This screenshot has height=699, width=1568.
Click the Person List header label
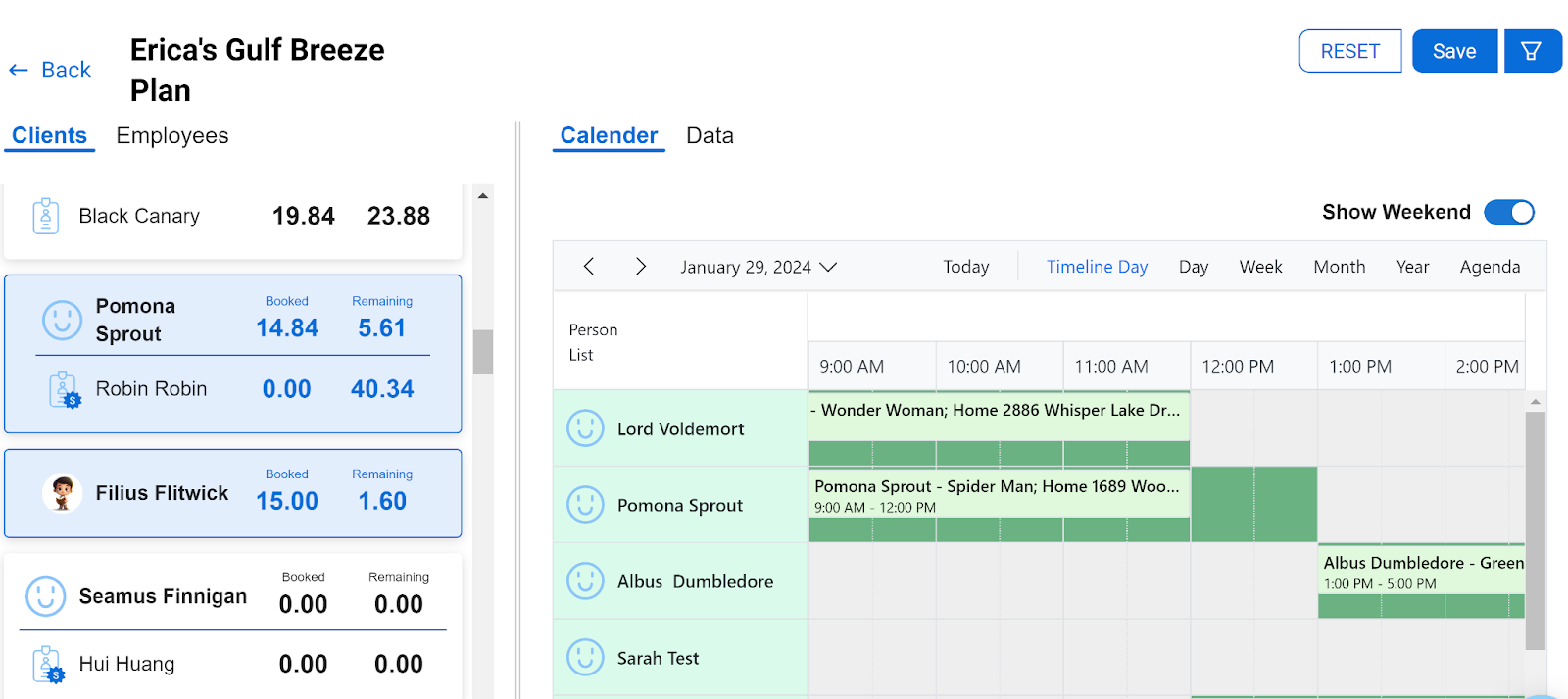tap(593, 342)
